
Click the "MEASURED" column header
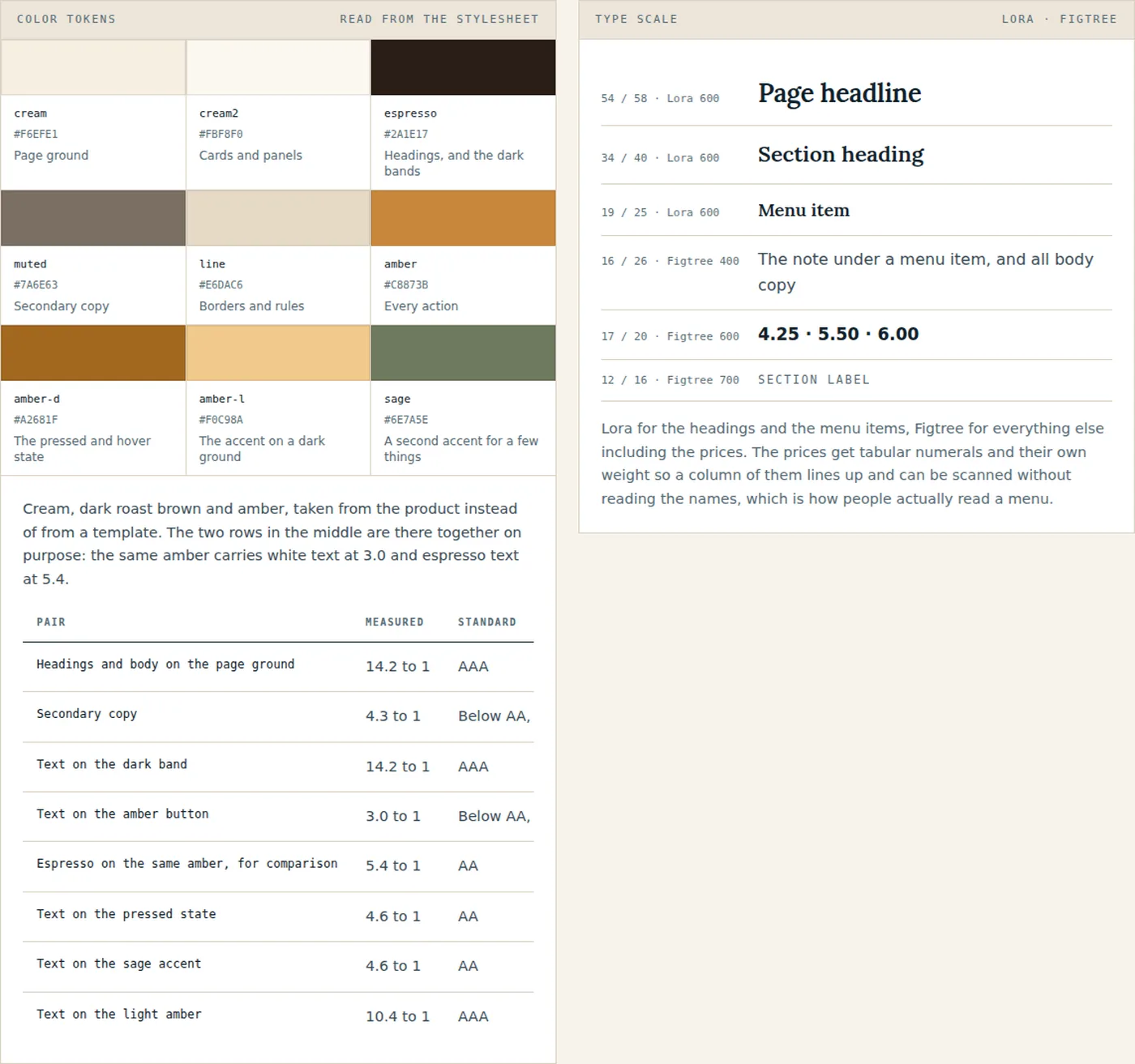click(x=395, y=622)
